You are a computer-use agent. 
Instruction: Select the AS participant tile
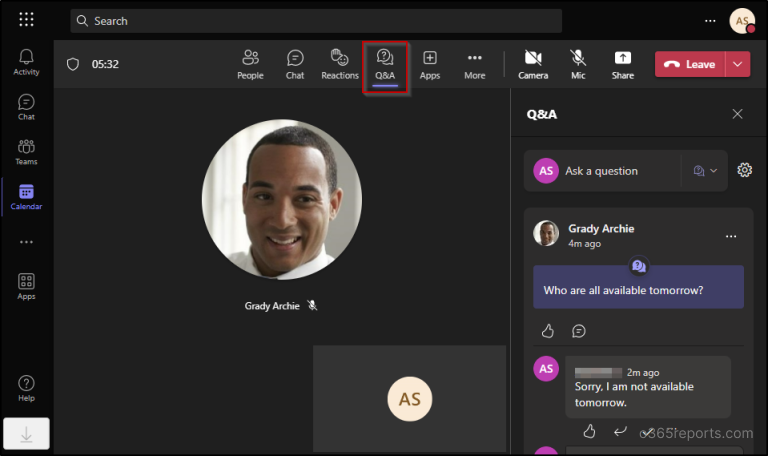click(x=409, y=399)
